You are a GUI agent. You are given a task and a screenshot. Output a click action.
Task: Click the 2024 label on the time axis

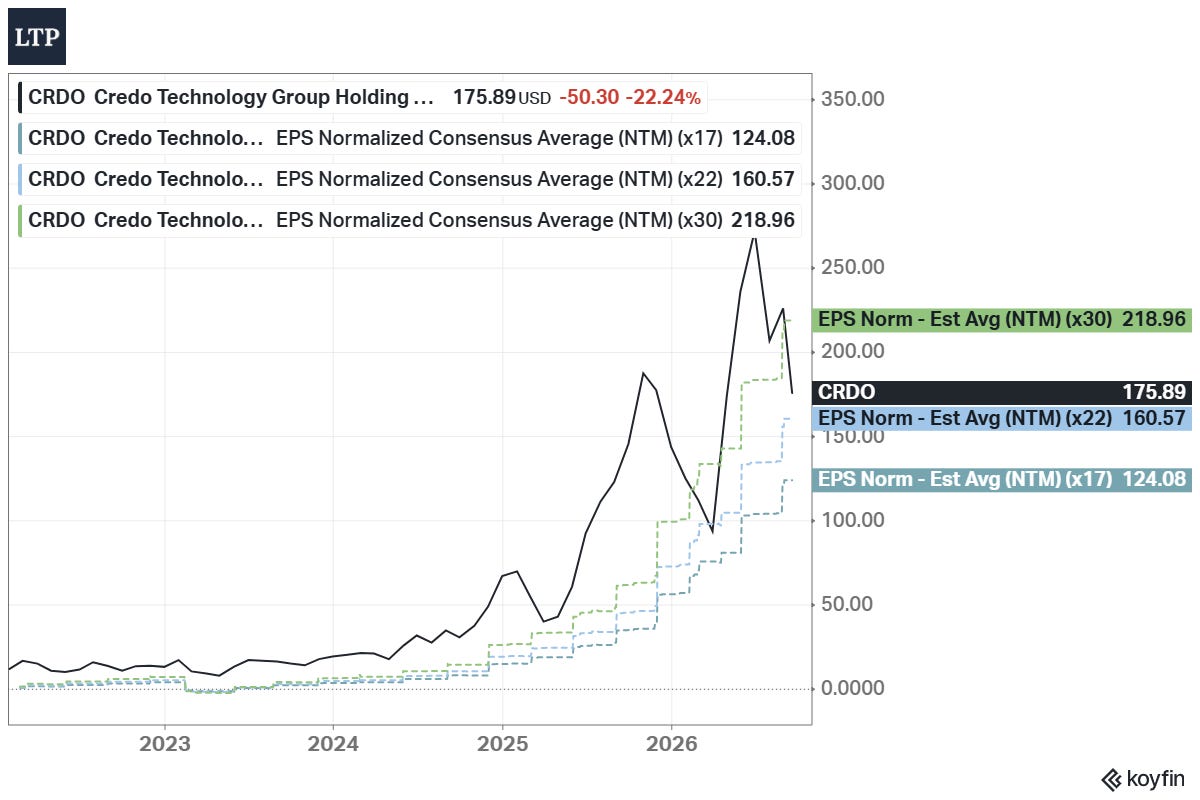(333, 744)
